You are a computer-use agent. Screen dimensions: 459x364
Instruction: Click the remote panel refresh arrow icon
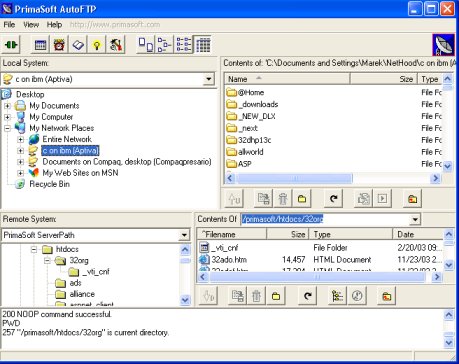pos(307,296)
